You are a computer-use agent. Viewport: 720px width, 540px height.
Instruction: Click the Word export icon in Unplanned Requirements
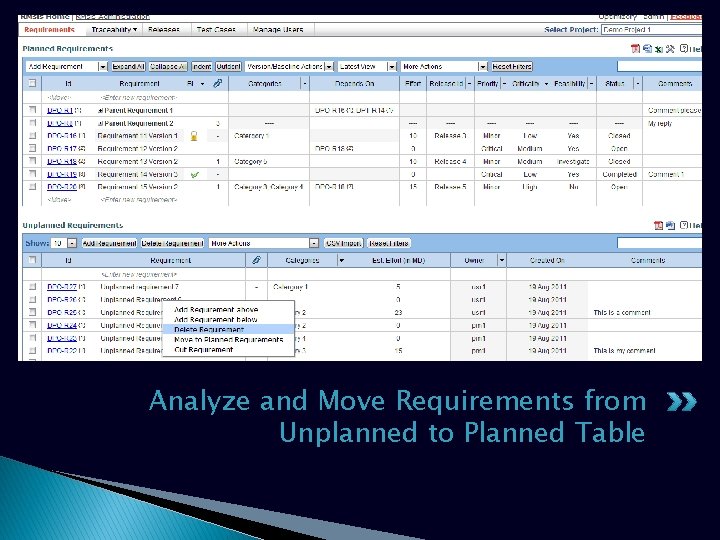670,225
